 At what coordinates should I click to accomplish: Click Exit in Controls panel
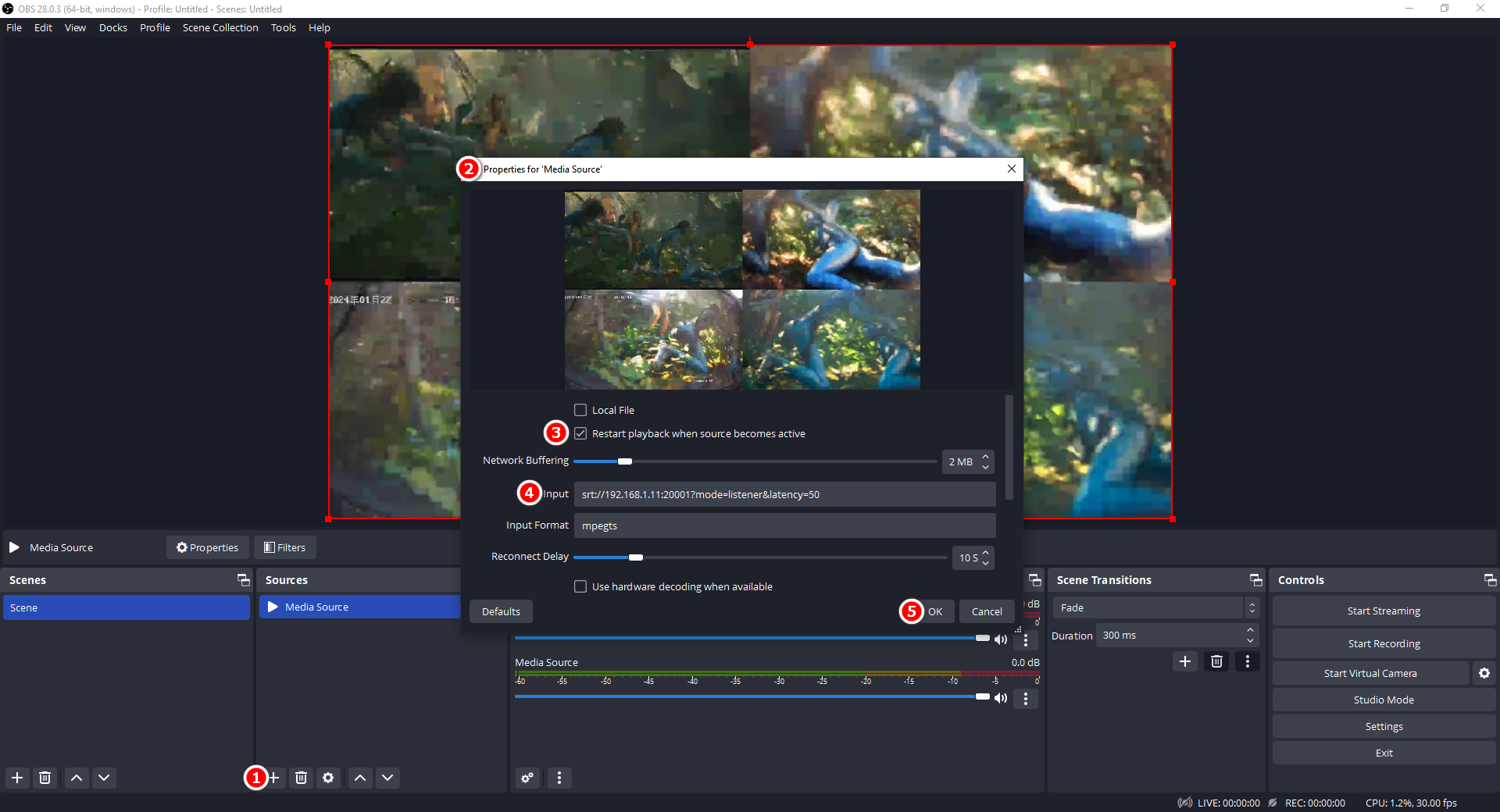point(1384,753)
